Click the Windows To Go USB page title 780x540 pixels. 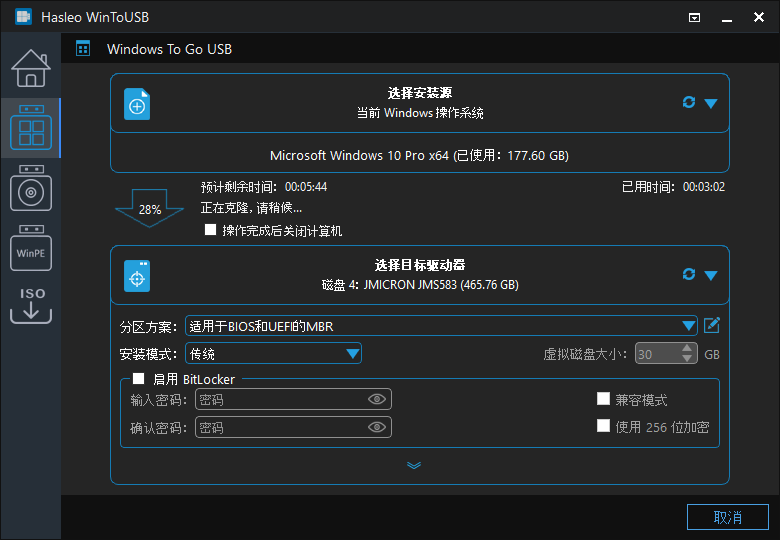point(169,49)
